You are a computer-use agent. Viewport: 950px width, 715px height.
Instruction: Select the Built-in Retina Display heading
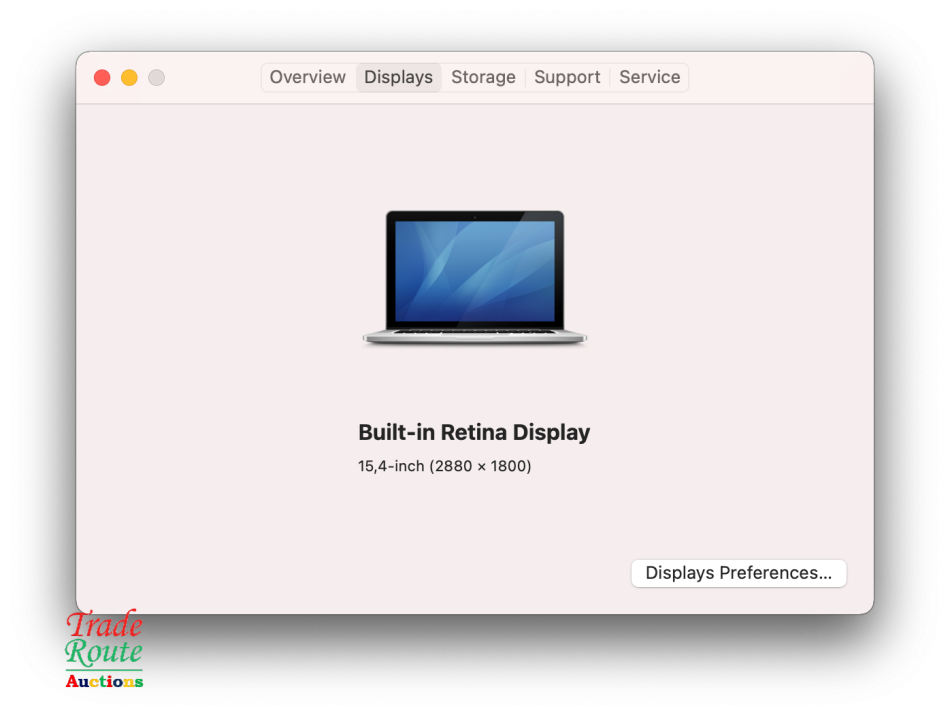click(474, 432)
